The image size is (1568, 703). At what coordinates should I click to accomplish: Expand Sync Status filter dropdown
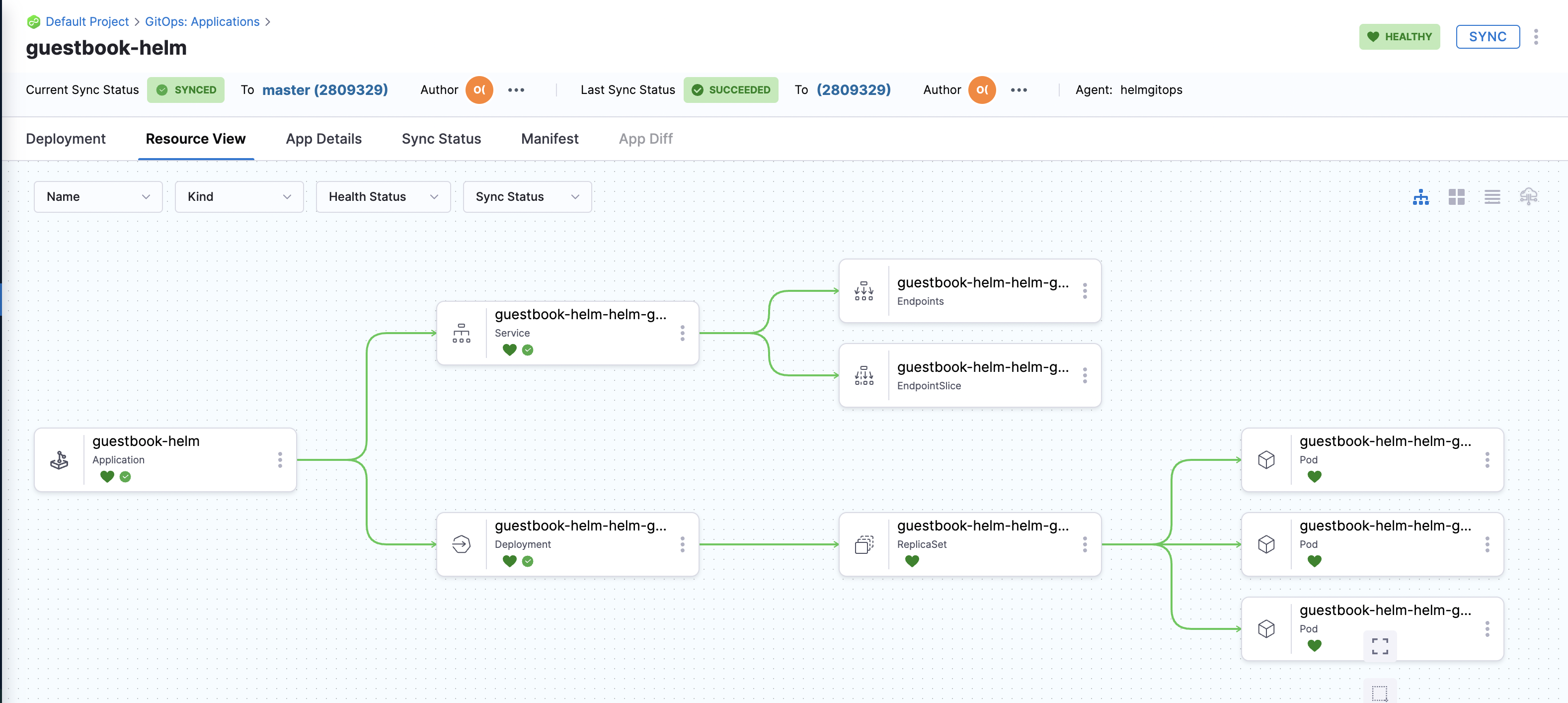click(527, 197)
